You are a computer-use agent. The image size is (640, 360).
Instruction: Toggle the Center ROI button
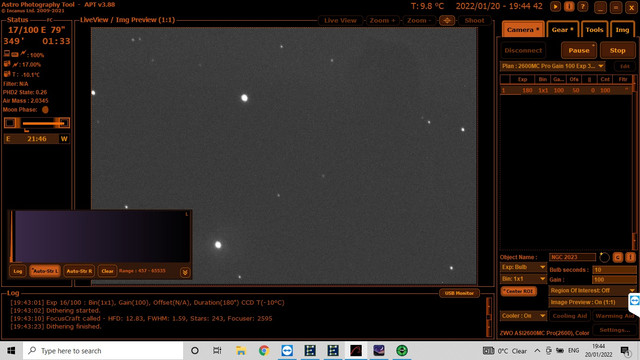(518, 291)
